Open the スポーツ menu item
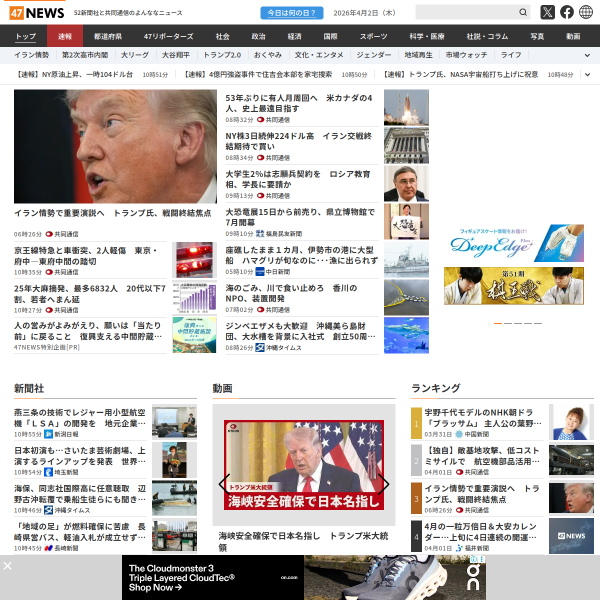600x600 pixels. click(x=373, y=36)
